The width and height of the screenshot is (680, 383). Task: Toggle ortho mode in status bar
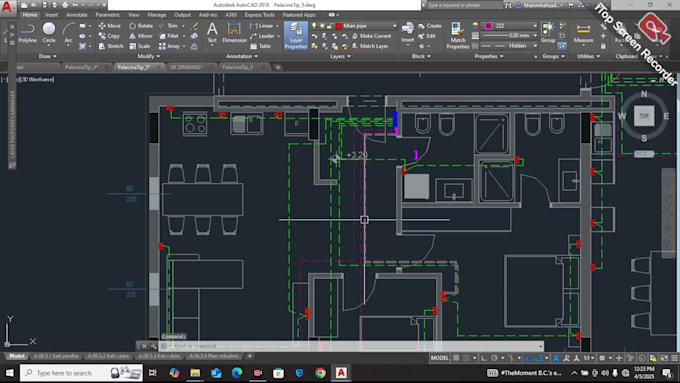click(x=484, y=358)
